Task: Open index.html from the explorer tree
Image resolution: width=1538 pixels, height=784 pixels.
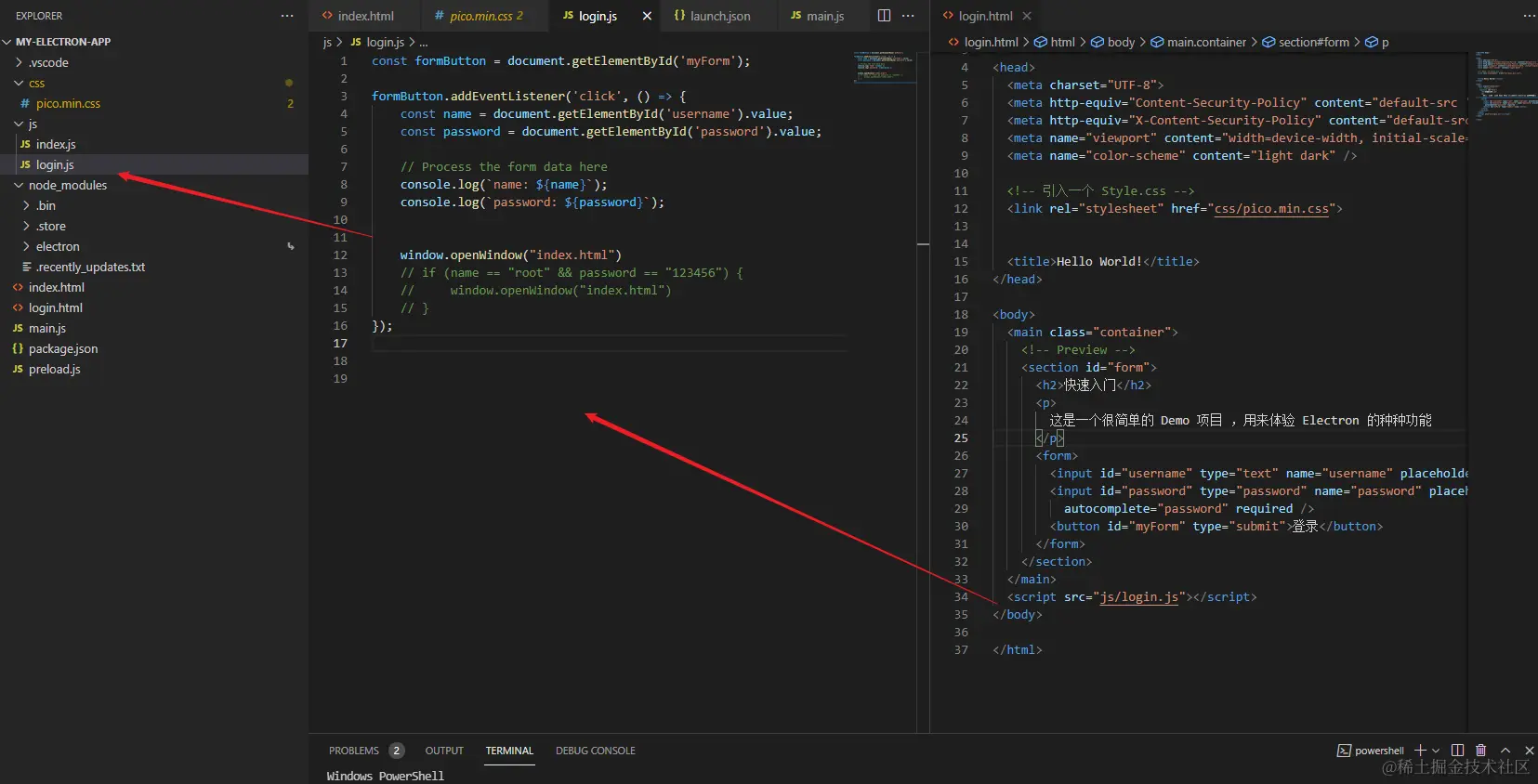Action: pyautogui.click(x=154, y=287)
